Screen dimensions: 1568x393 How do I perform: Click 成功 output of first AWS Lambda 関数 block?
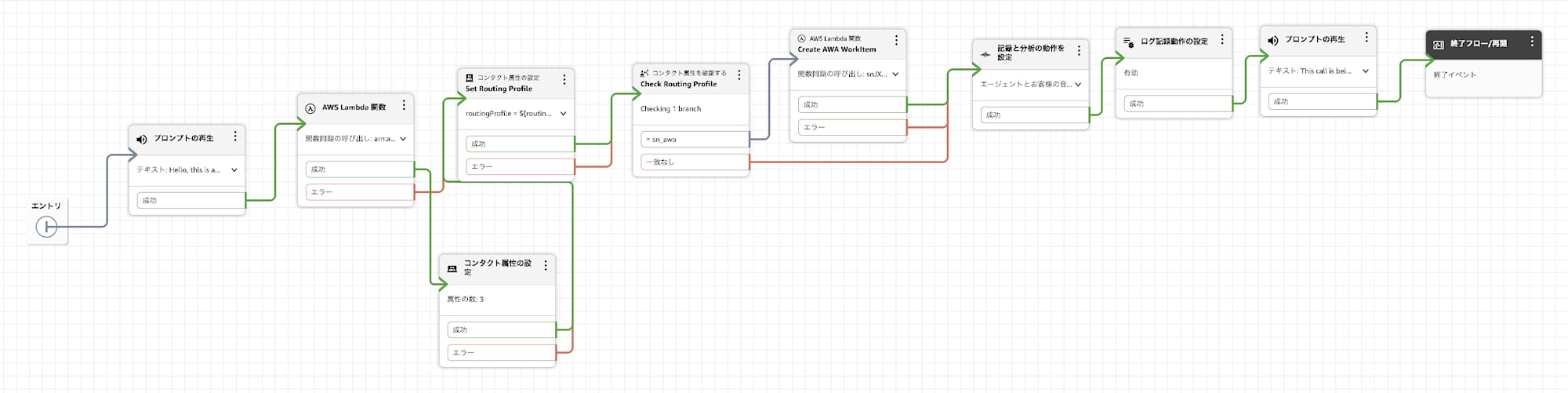click(x=359, y=169)
